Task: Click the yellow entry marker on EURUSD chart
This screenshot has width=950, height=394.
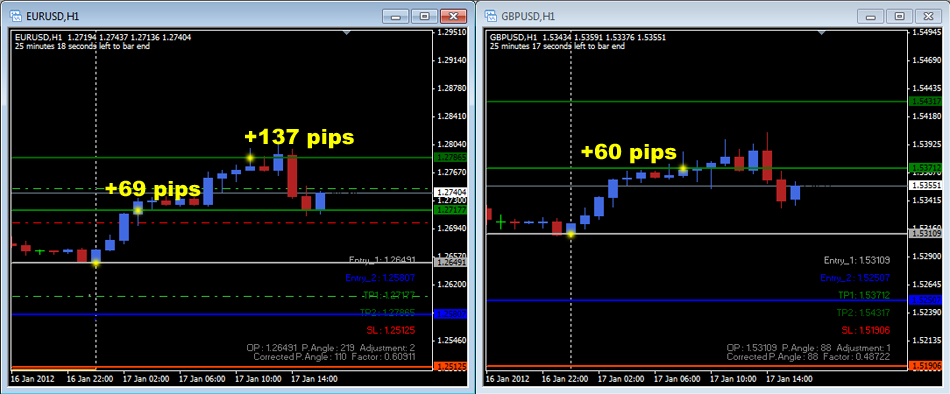Action: coord(96,263)
